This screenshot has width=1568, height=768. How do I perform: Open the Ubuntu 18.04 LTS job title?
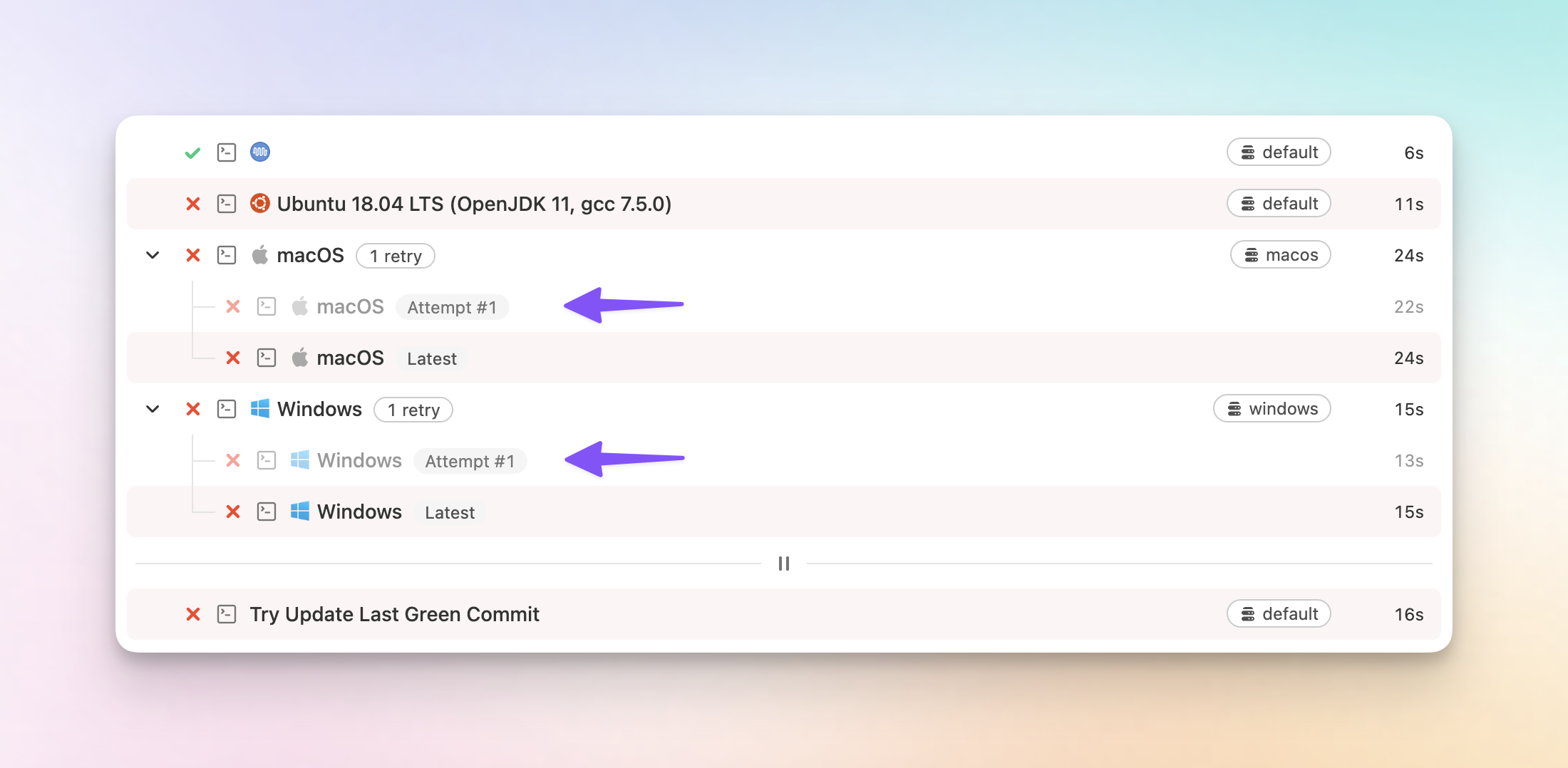474,204
